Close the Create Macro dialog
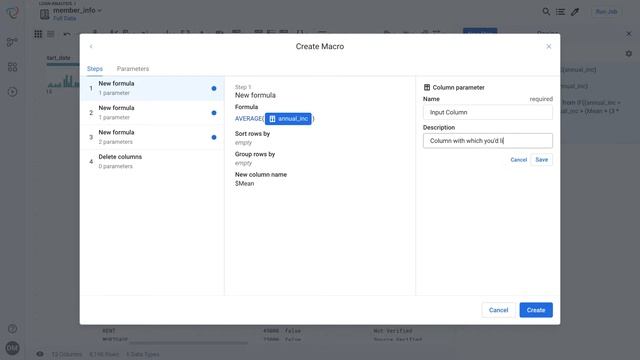 (549, 47)
